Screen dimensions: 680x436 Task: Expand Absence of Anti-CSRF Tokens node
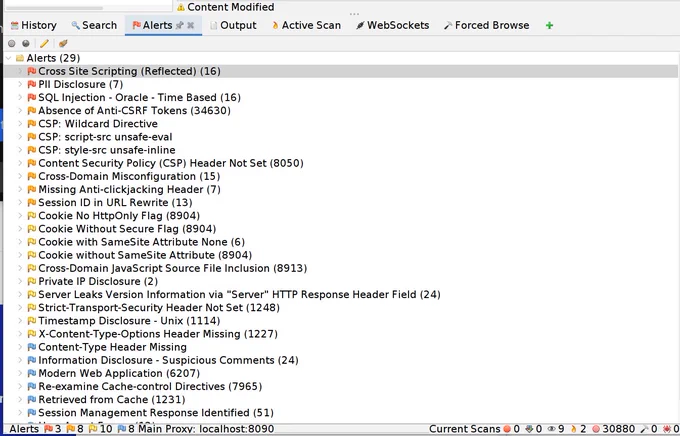[x=20, y=111]
